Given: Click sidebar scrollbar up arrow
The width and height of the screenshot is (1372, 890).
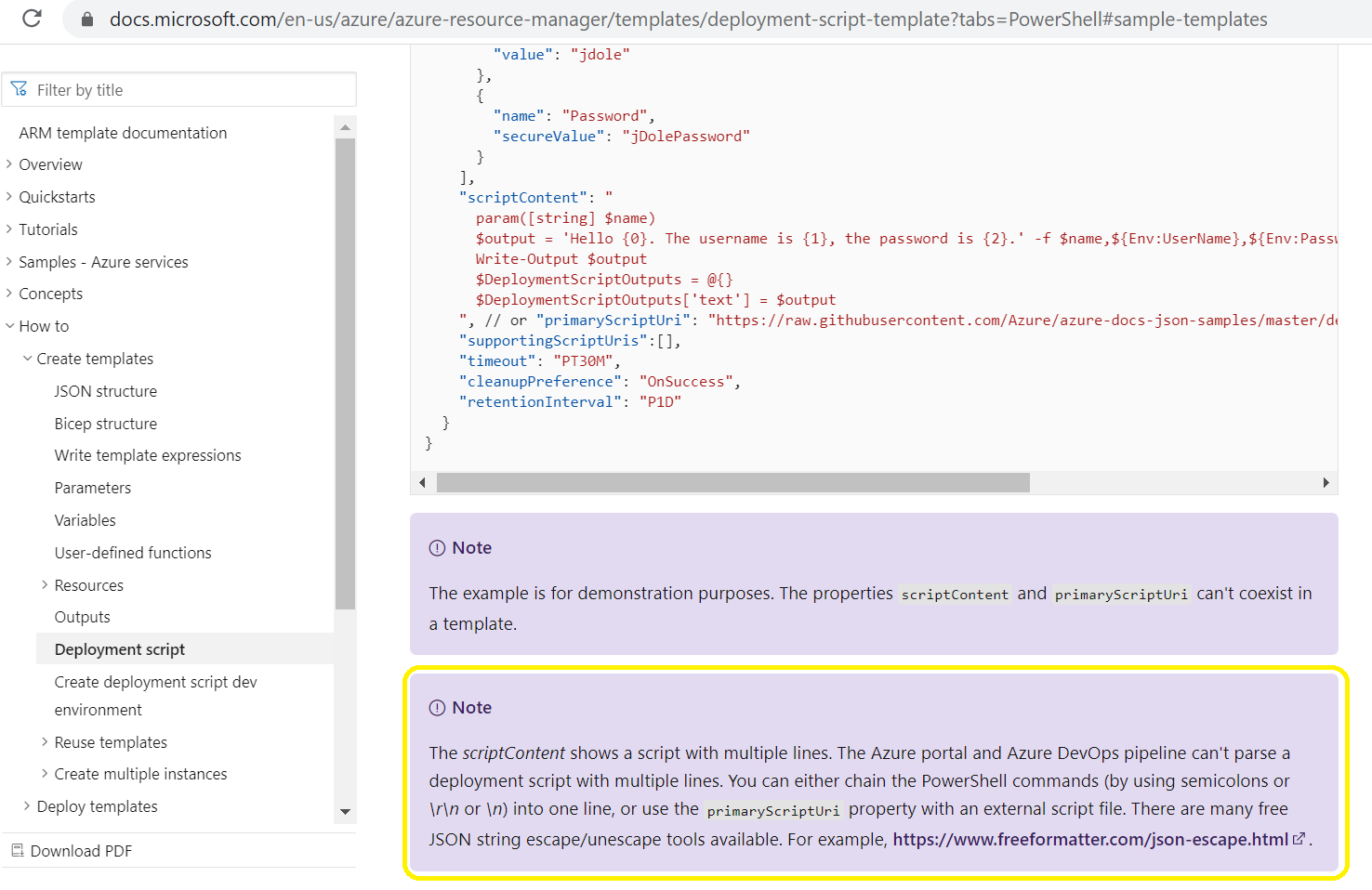Looking at the screenshot, I should pos(345,127).
